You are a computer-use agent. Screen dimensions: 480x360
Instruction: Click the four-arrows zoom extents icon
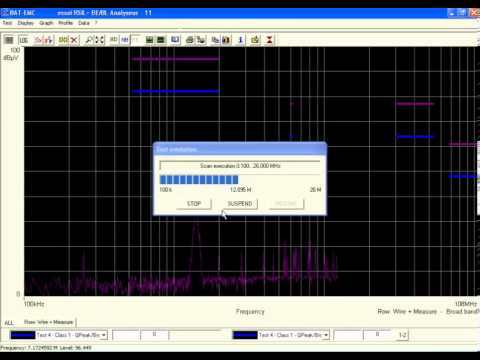coord(100,40)
